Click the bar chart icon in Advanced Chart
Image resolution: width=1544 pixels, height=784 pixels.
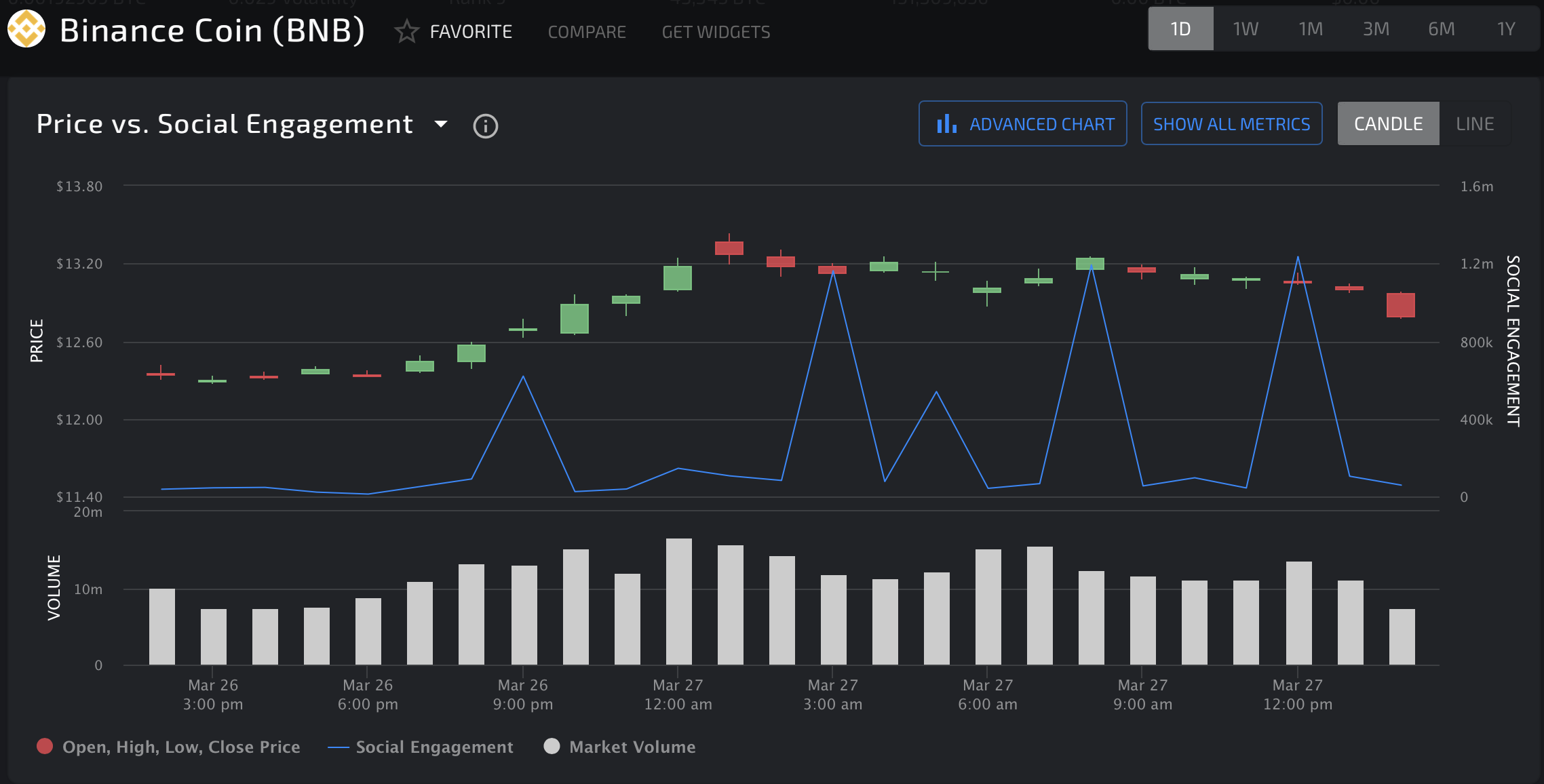pyautogui.click(x=946, y=124)
